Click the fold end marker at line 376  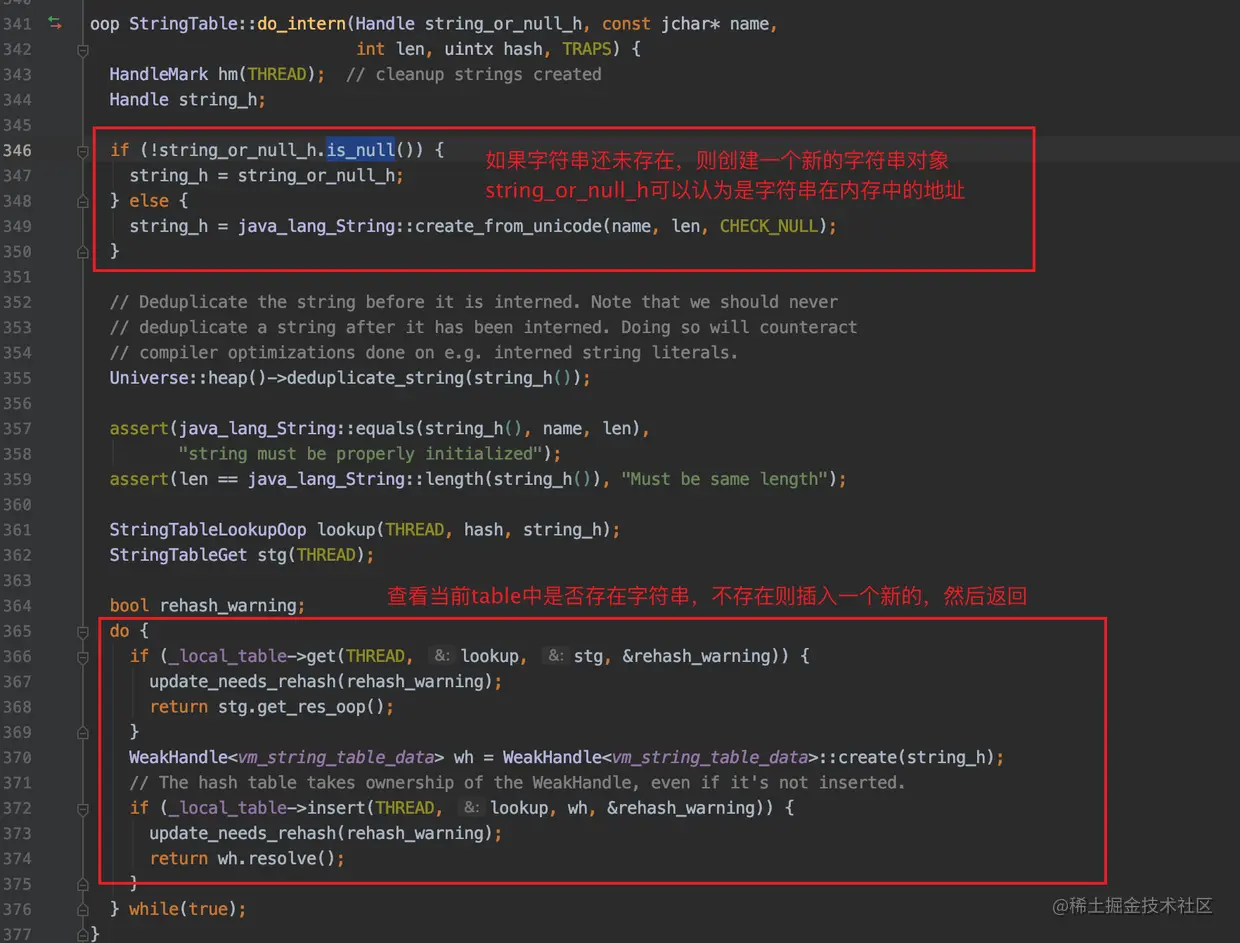[x=84, y=909]
